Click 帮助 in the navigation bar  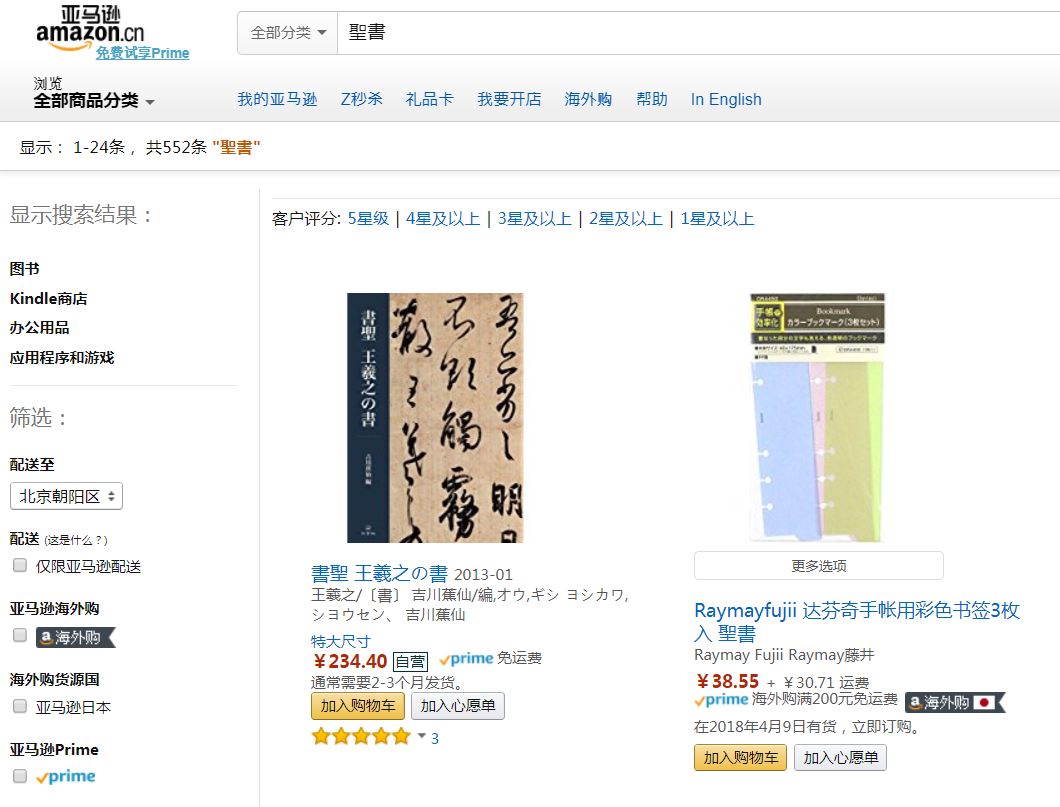652,99
